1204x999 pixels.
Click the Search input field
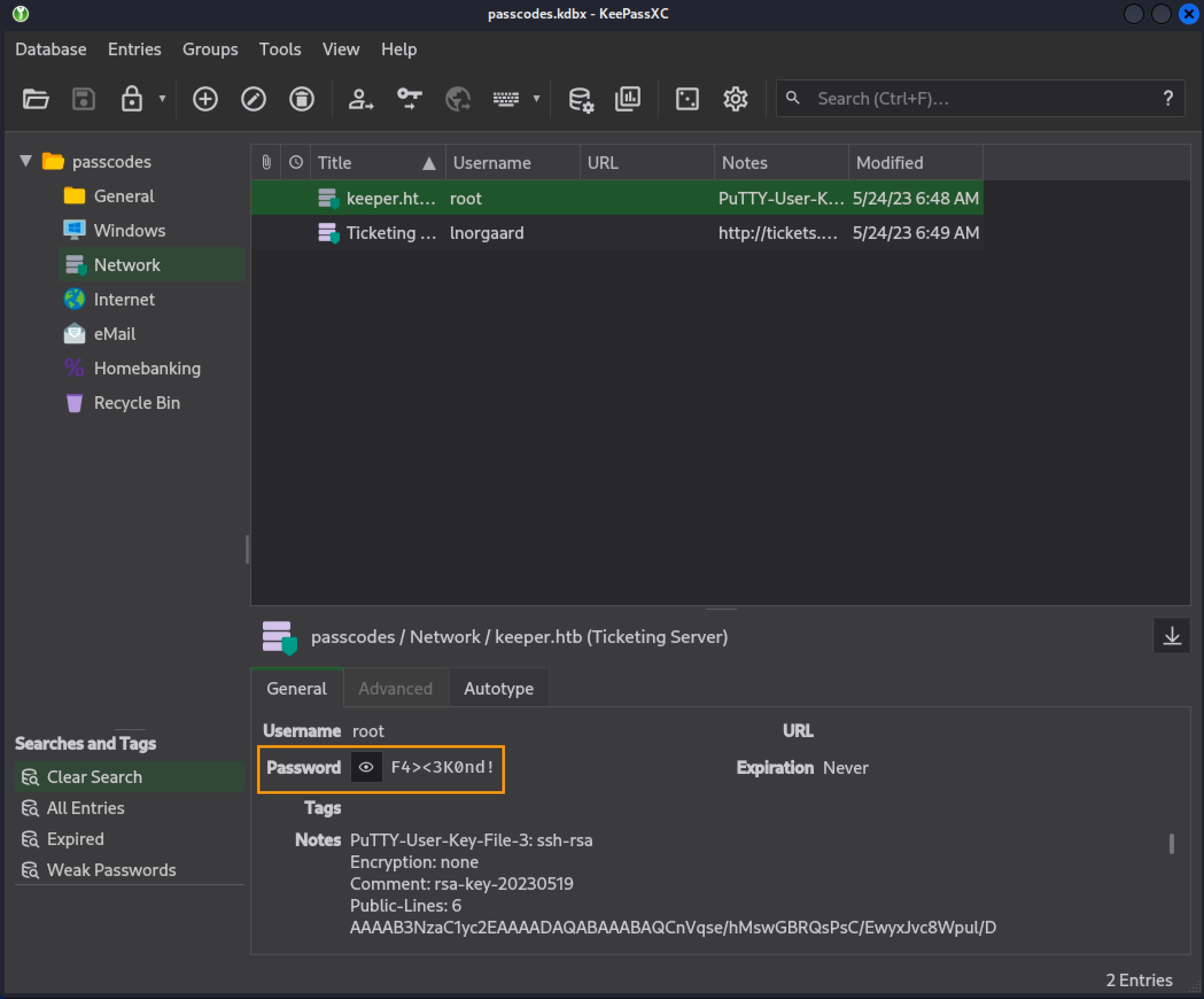[979, 99]
